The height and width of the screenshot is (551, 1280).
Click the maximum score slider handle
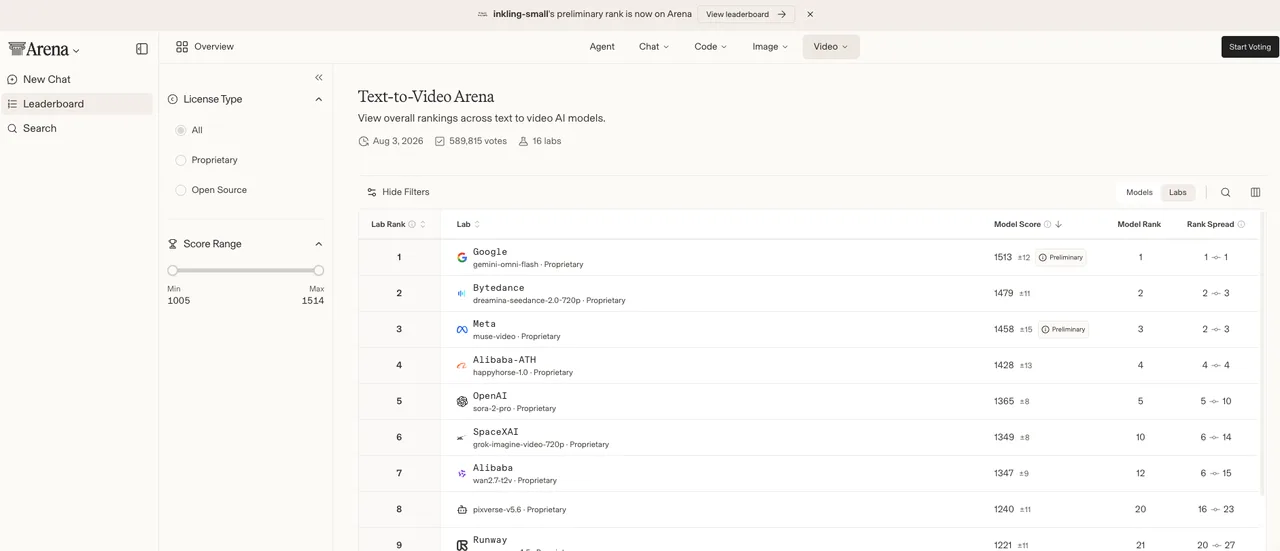point(319,270)
